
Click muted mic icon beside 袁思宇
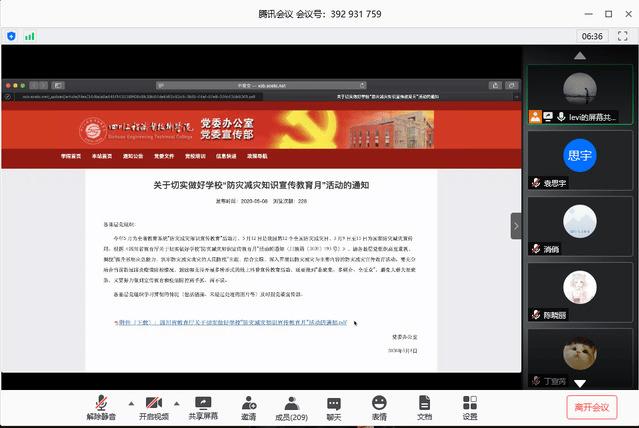point(536,183)
